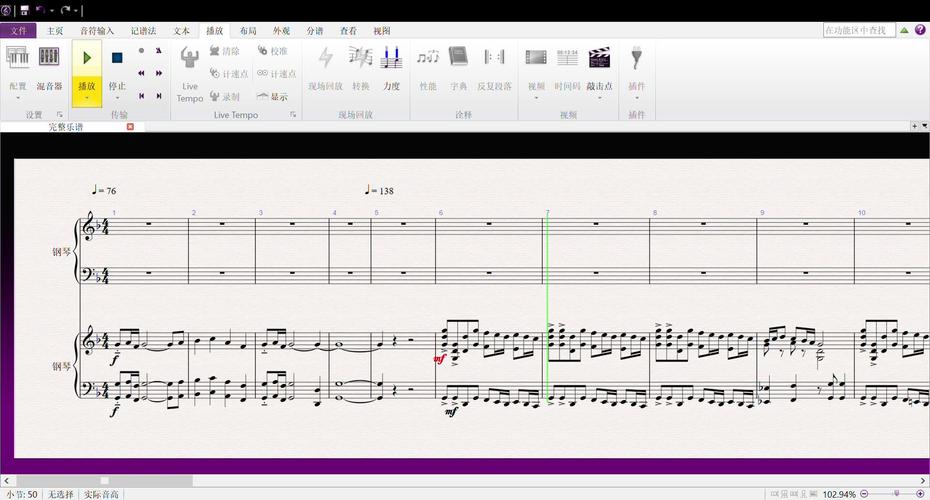930x500 pixels.
Task: Close the 完整乐谱 document tab
Action: coord(130,126)
